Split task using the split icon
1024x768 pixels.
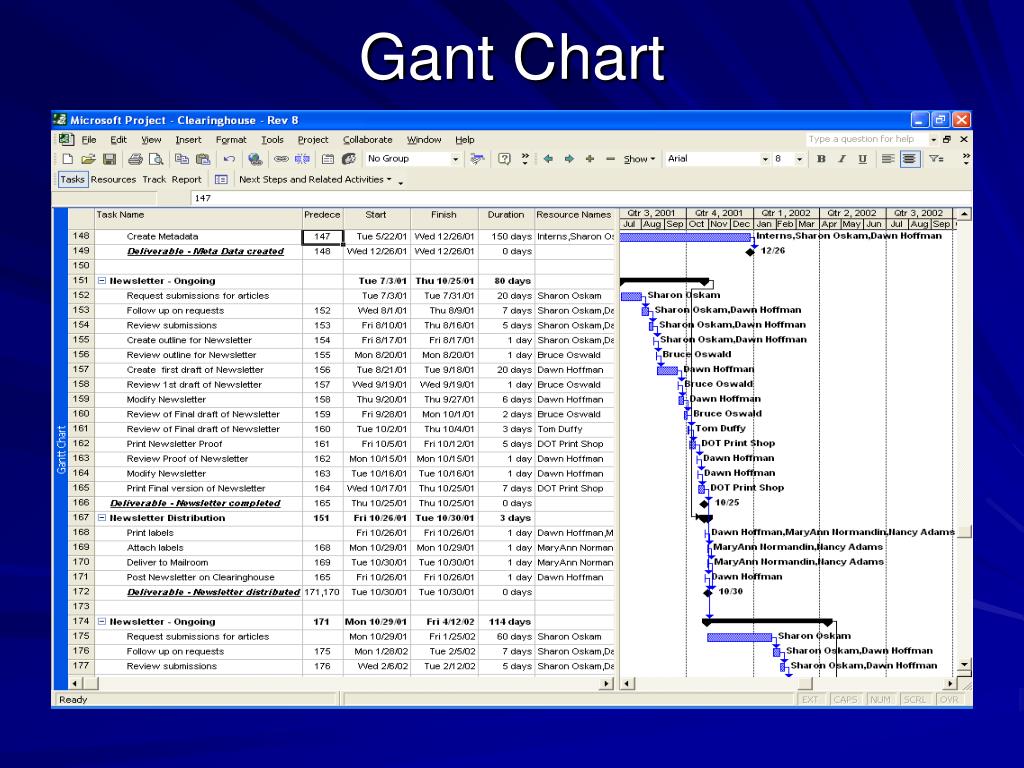pos(302,159)
